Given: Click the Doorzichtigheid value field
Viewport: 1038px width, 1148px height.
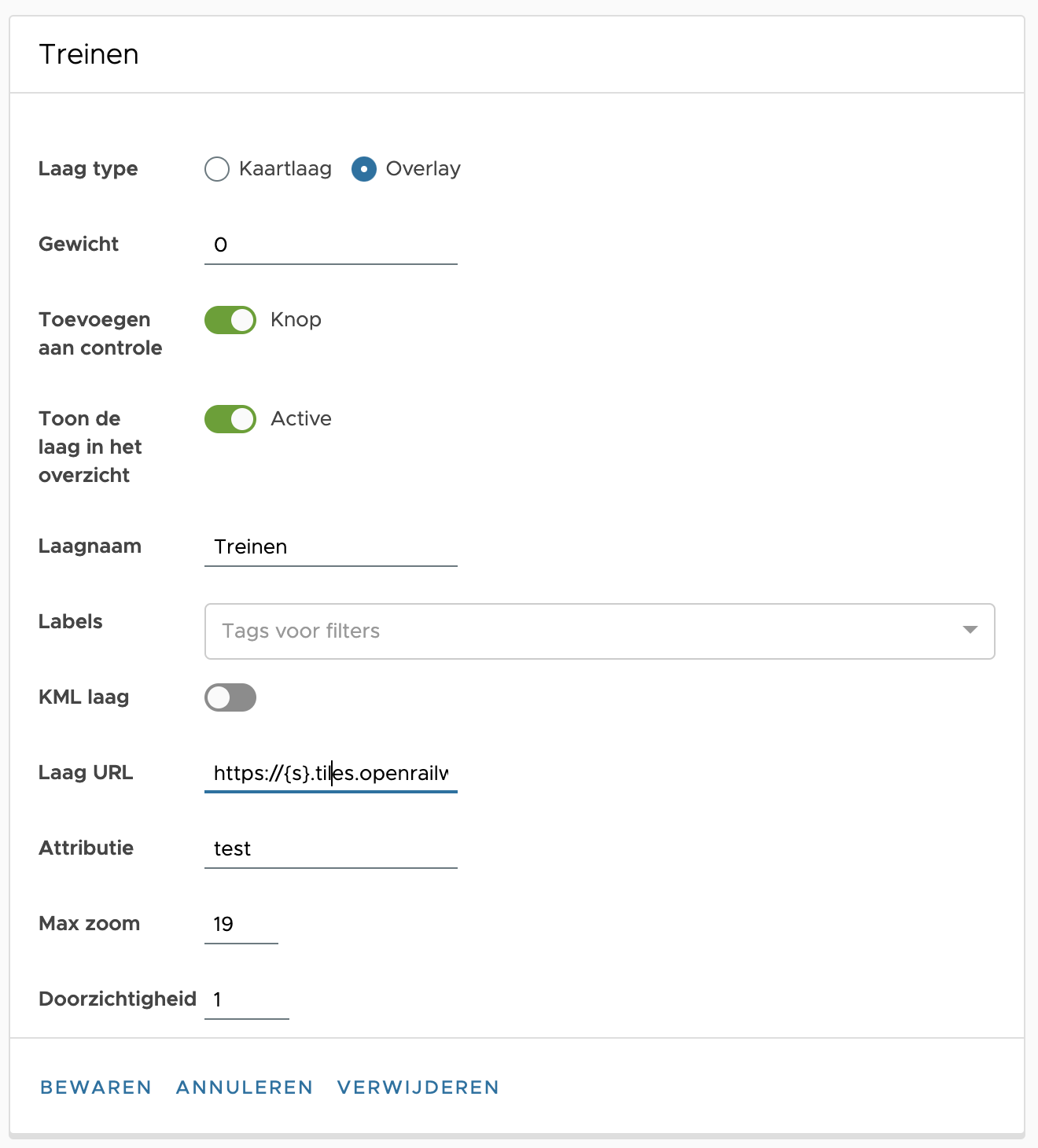Looking at the screenshot, I should 246,999.
